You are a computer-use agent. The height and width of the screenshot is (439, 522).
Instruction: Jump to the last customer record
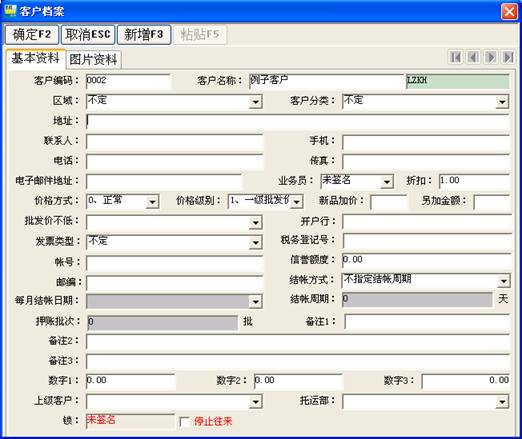[x=508, y=57]
